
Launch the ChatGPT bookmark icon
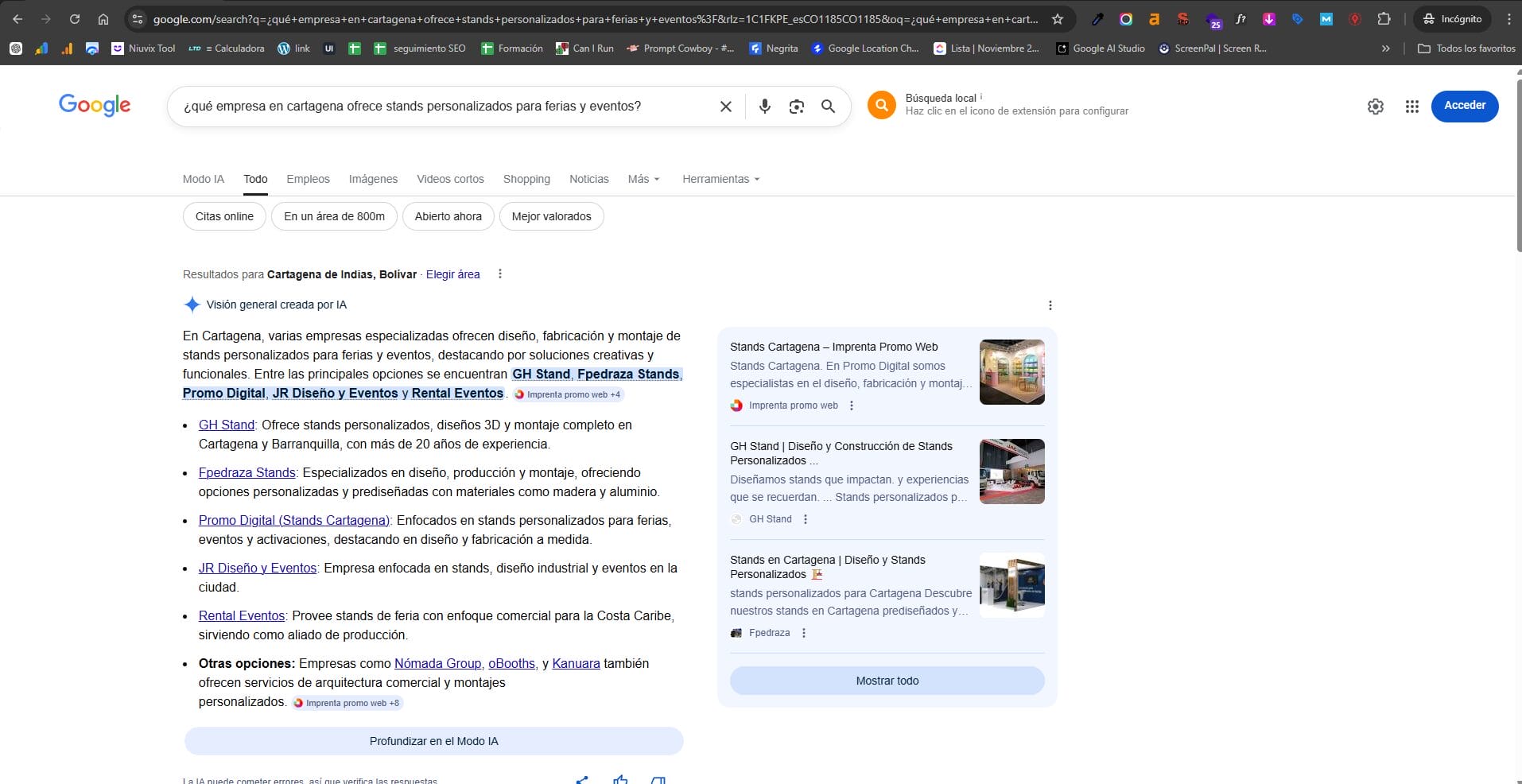[16, 49]
